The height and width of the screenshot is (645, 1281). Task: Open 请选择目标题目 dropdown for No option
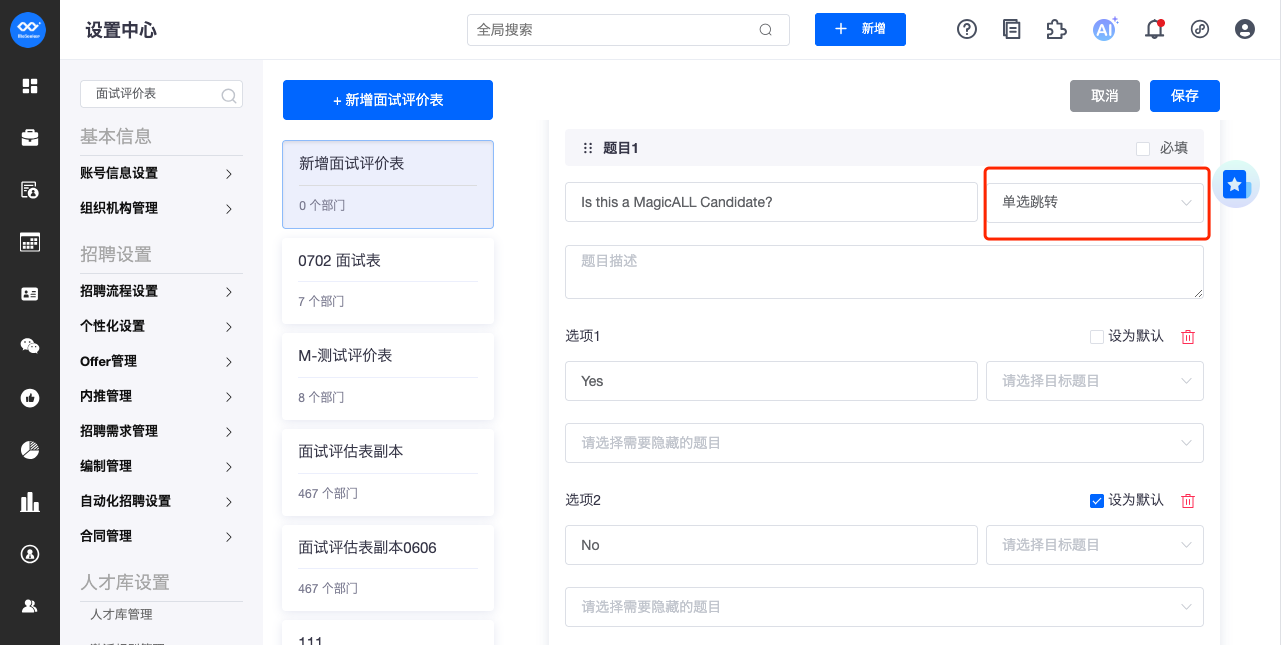click(x=1095, y=545)
